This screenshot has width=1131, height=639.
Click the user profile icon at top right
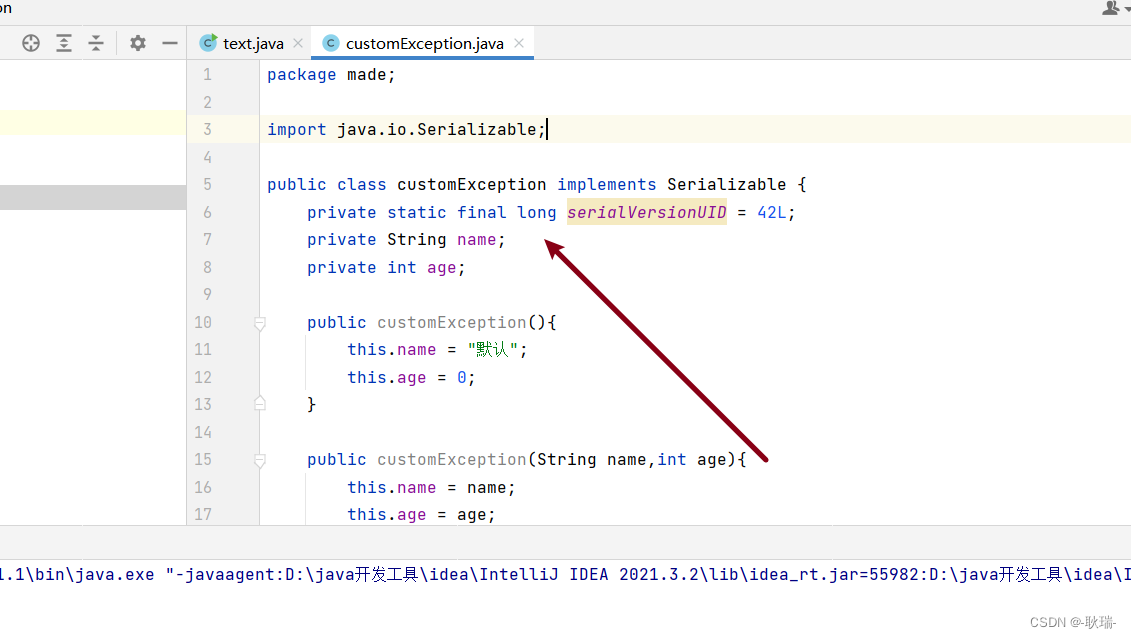click(1113, 8)
